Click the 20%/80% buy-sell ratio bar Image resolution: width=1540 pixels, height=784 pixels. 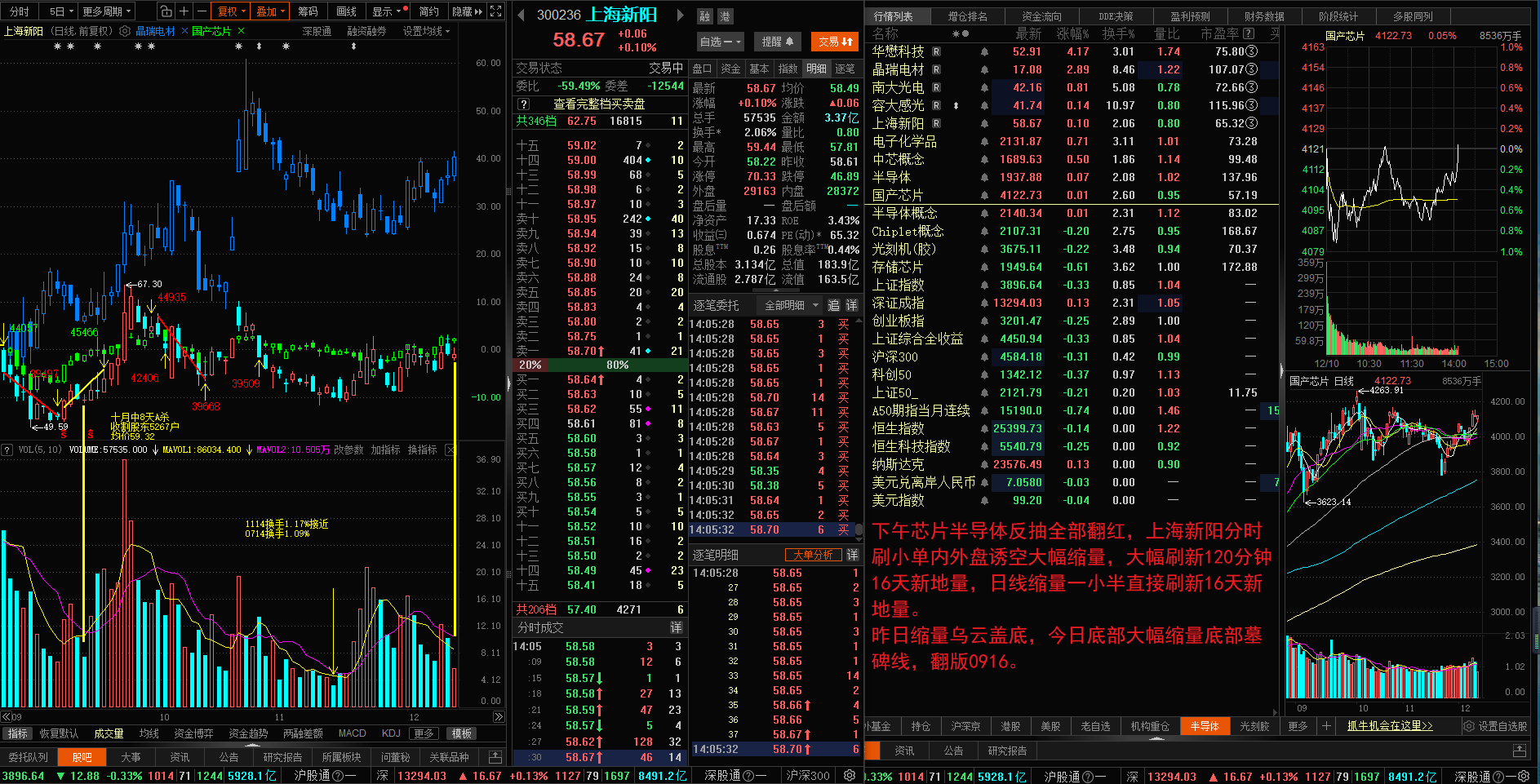pos(600,365)
